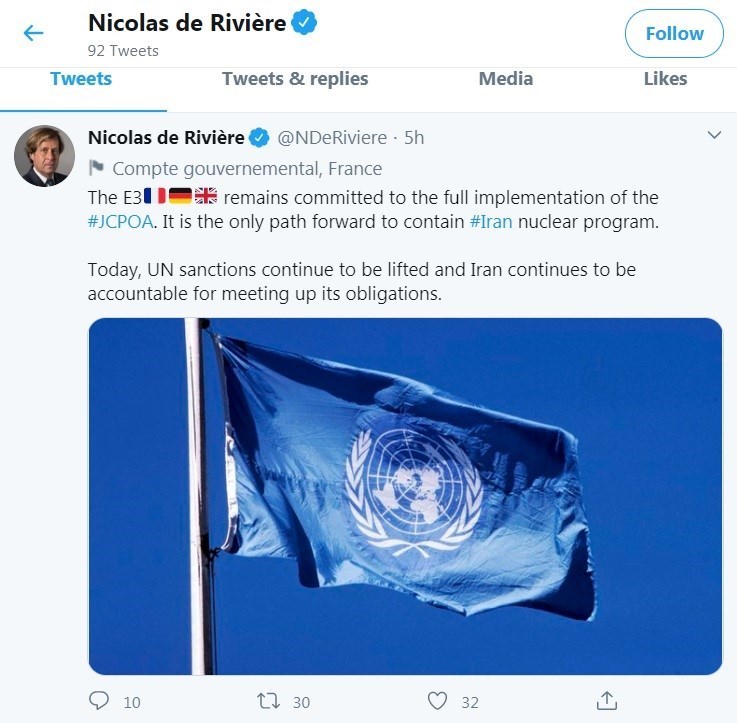737x723 pixels.
Task: Expand the tweet options chevron
Action: pyautogui.click(x=714, y=135)
